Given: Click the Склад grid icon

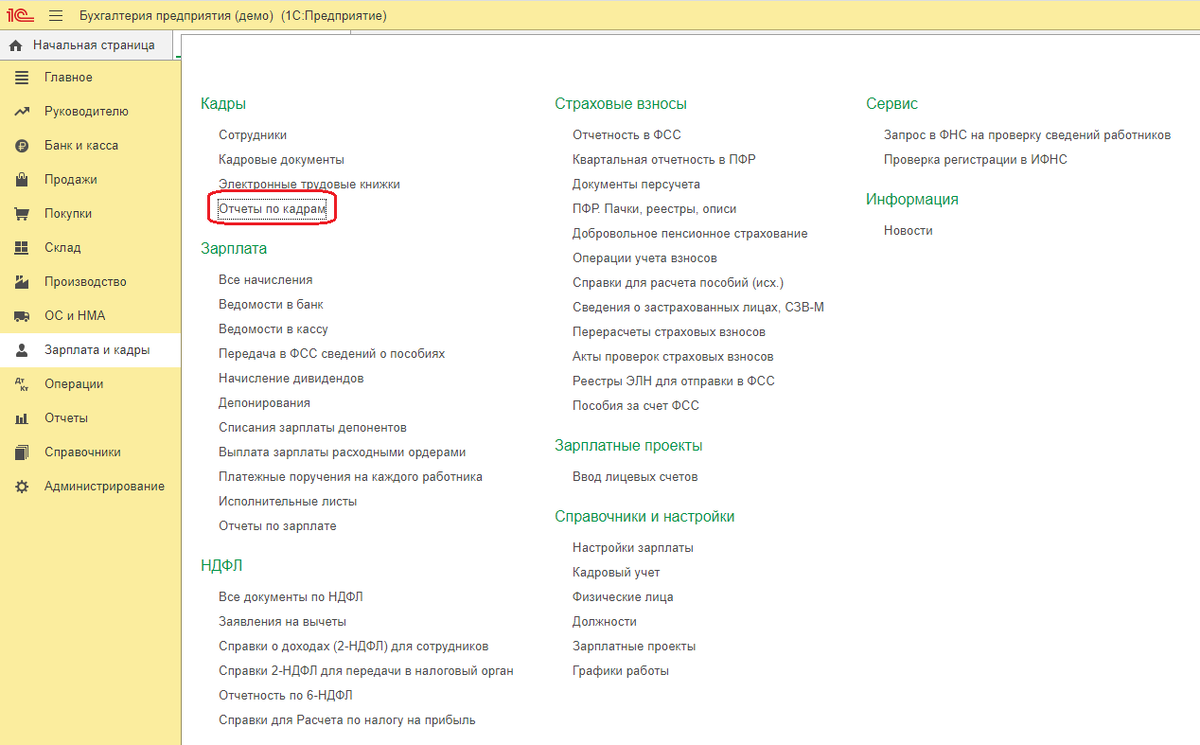Looking at the screenshot, I should pyautogui.click(x=22, y=248).
